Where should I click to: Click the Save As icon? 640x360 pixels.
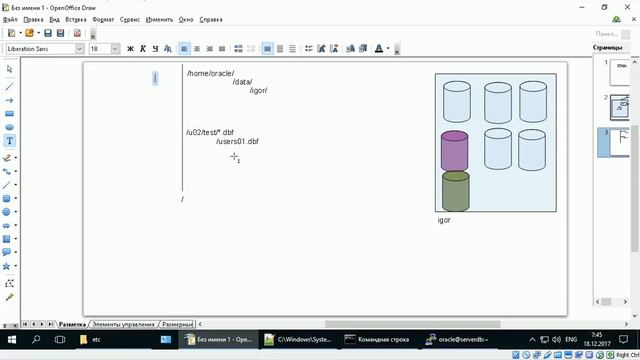tap(60, 33)
